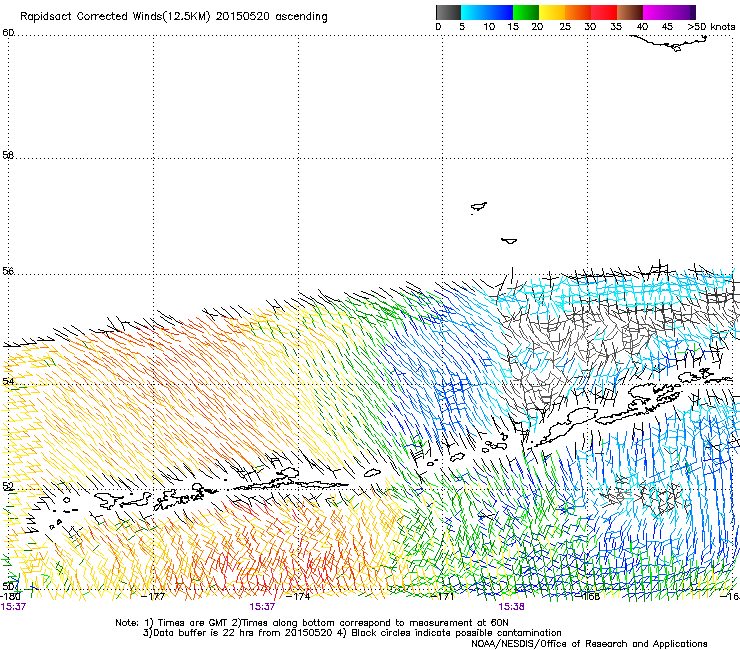Click the "52" latitude label
Viewport: 740px width, 650px height.
tap(8, 486)
